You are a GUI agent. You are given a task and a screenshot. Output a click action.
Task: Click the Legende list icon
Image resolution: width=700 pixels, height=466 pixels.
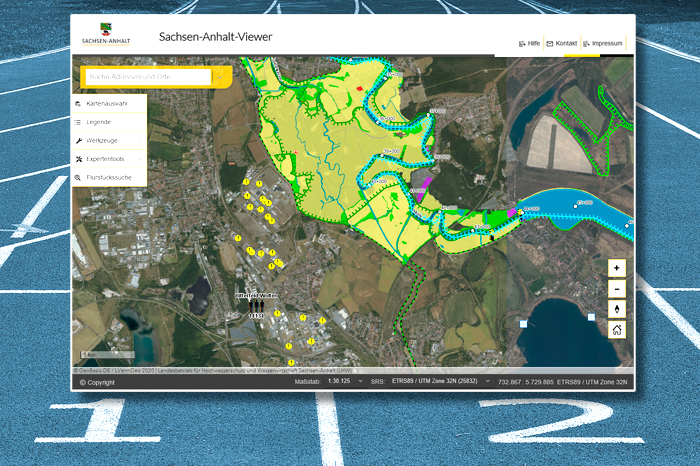pyautogui.click(x=78, y=122)
